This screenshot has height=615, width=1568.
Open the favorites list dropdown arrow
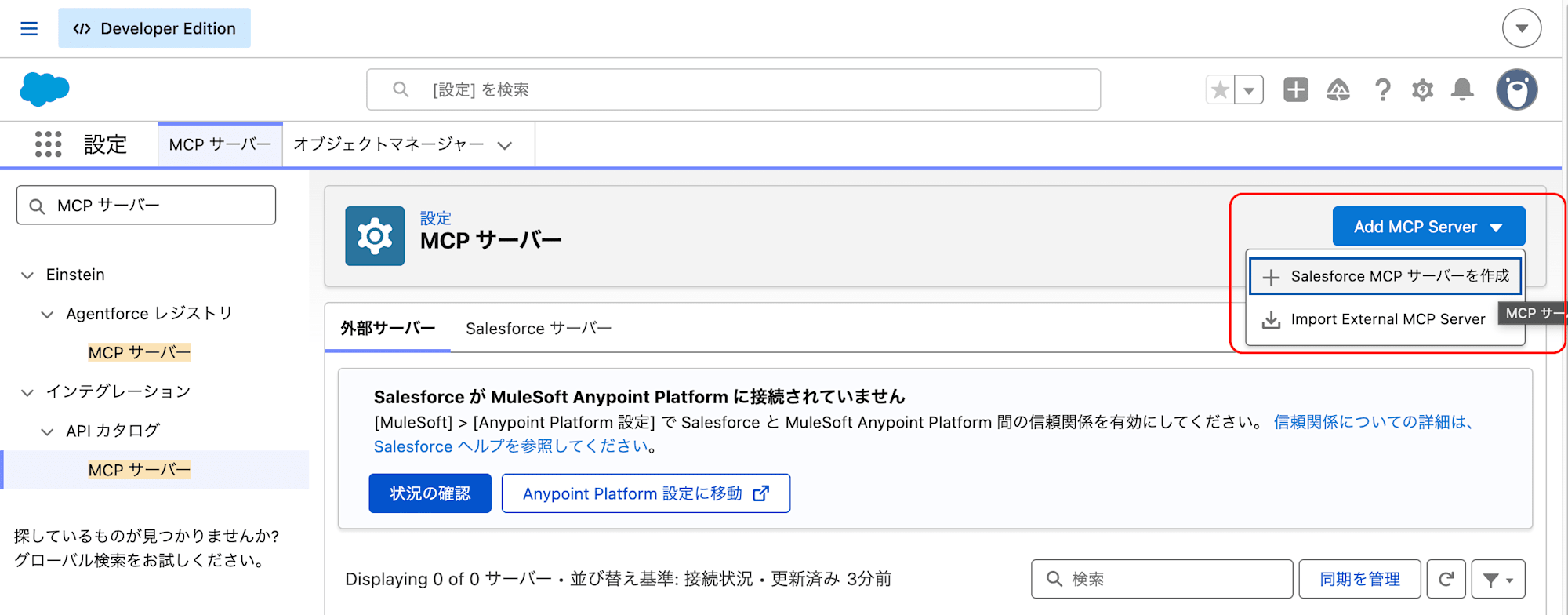pyautogui.click(x=1249, y=89)
